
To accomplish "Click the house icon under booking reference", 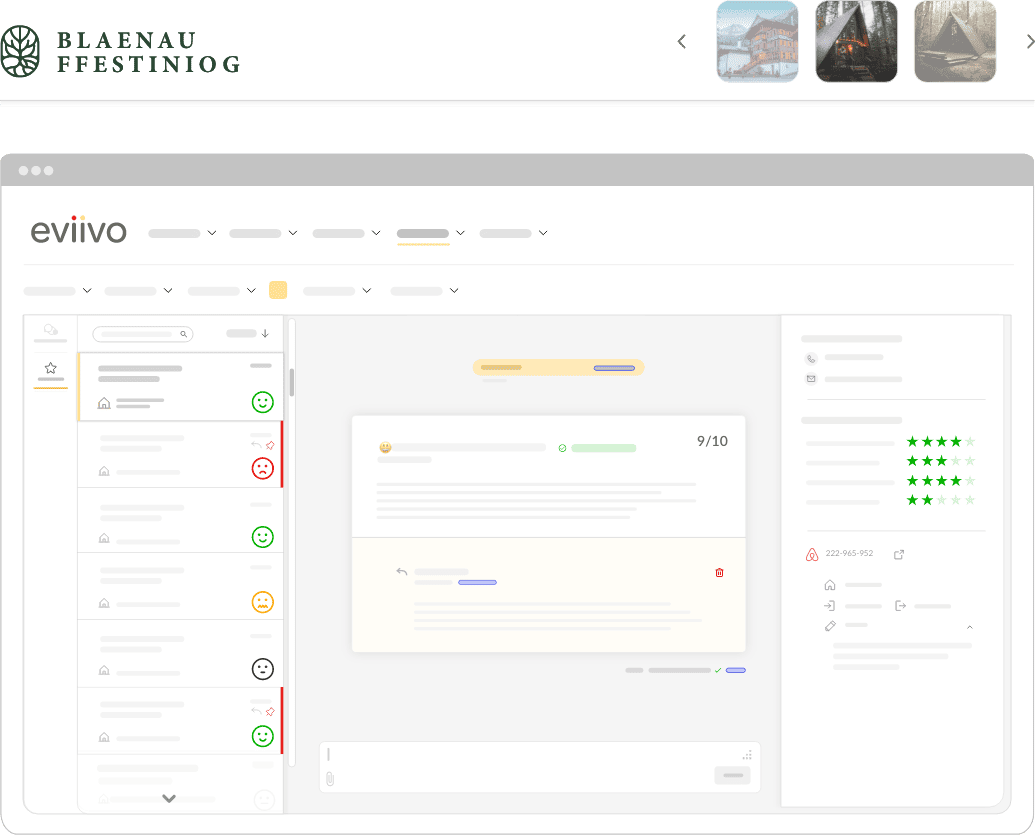I will coord(830,585).
